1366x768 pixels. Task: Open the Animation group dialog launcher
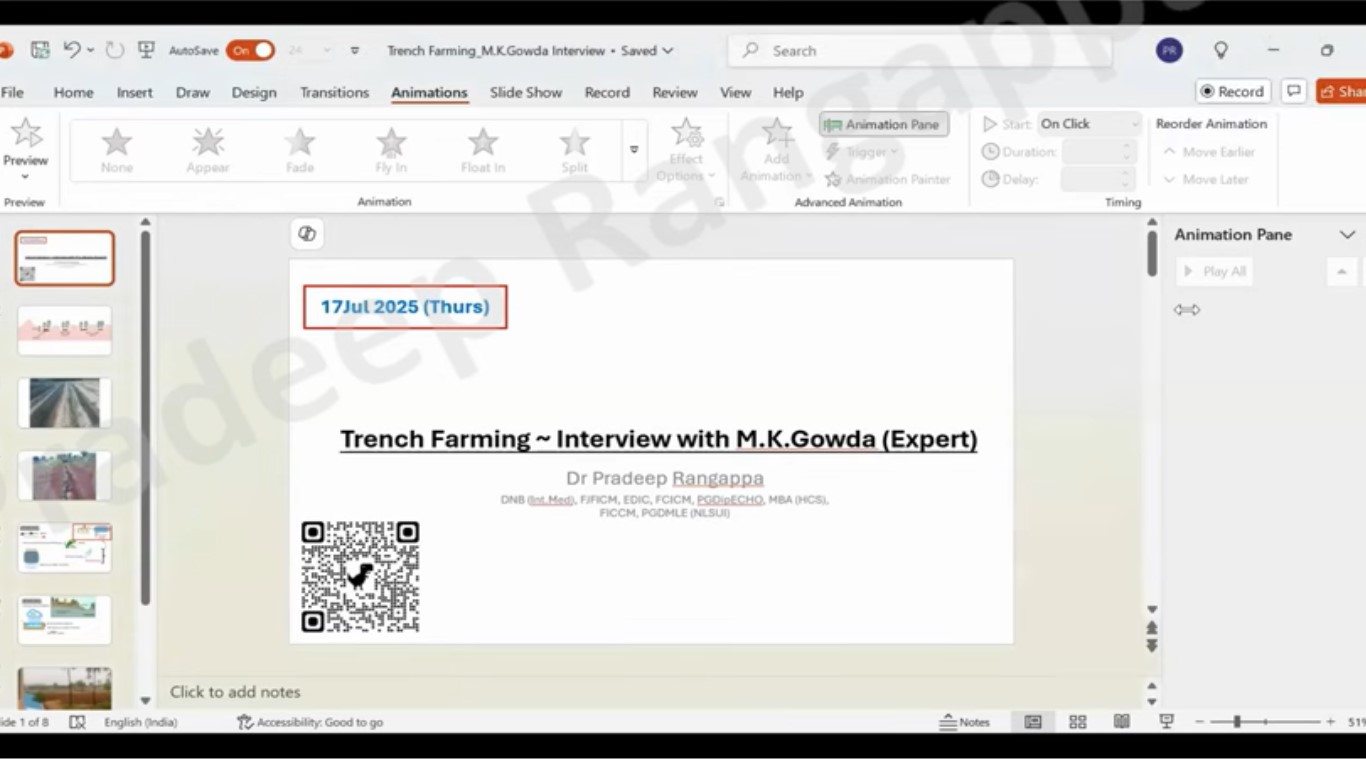click(718, 202)
